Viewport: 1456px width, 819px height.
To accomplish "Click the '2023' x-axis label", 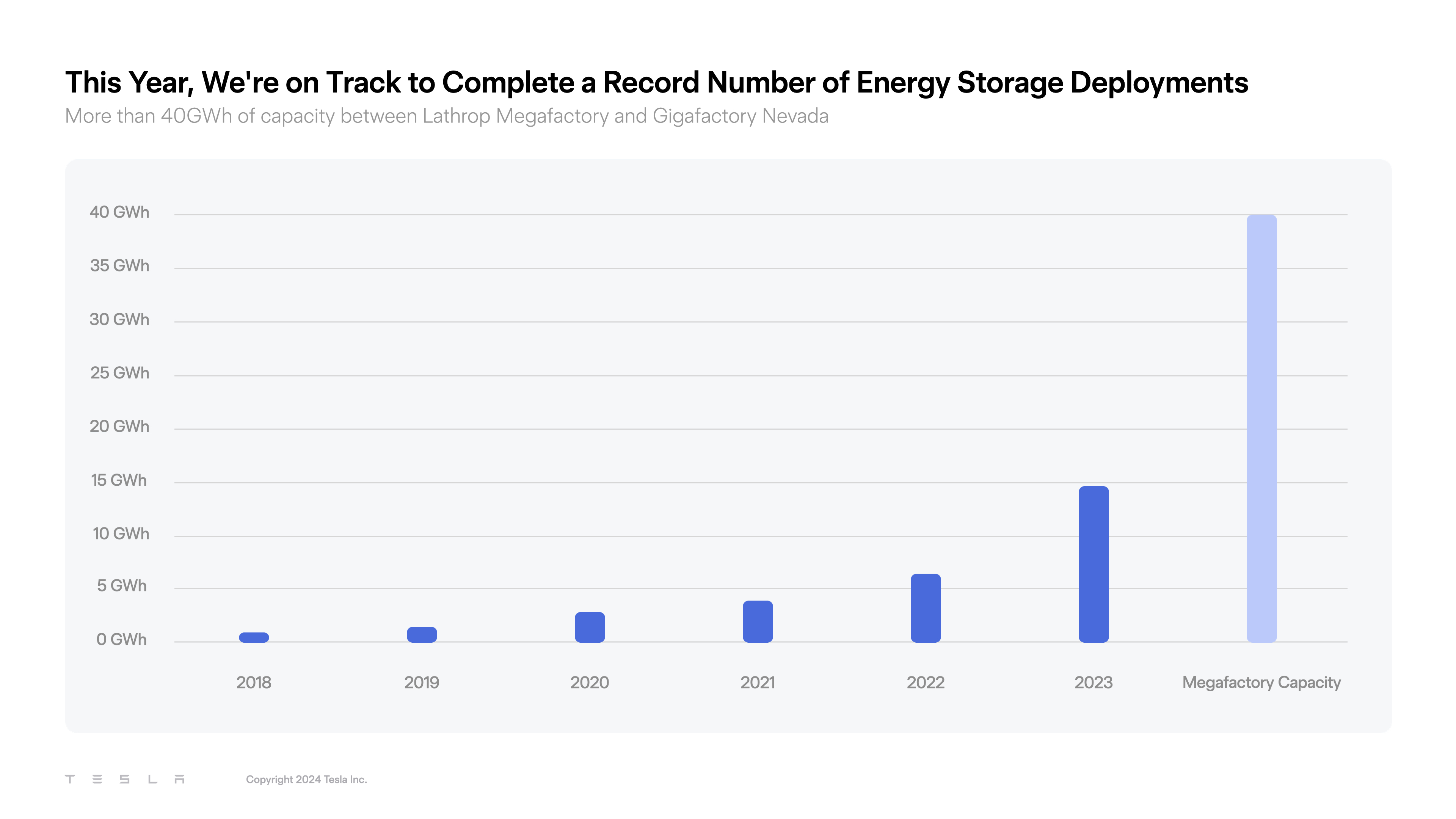I will [x=1093, y=682].
